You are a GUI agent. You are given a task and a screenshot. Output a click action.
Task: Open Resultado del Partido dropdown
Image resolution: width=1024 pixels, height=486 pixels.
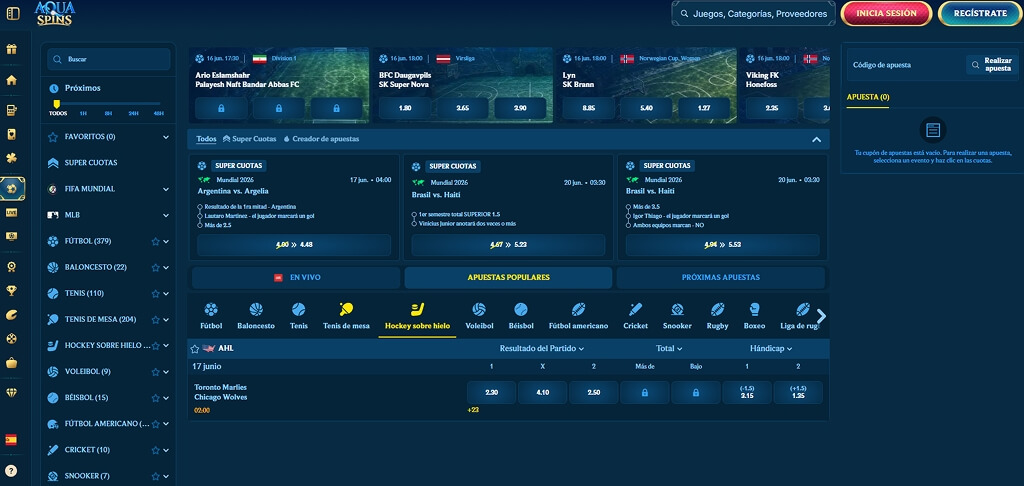pos(542,349)
